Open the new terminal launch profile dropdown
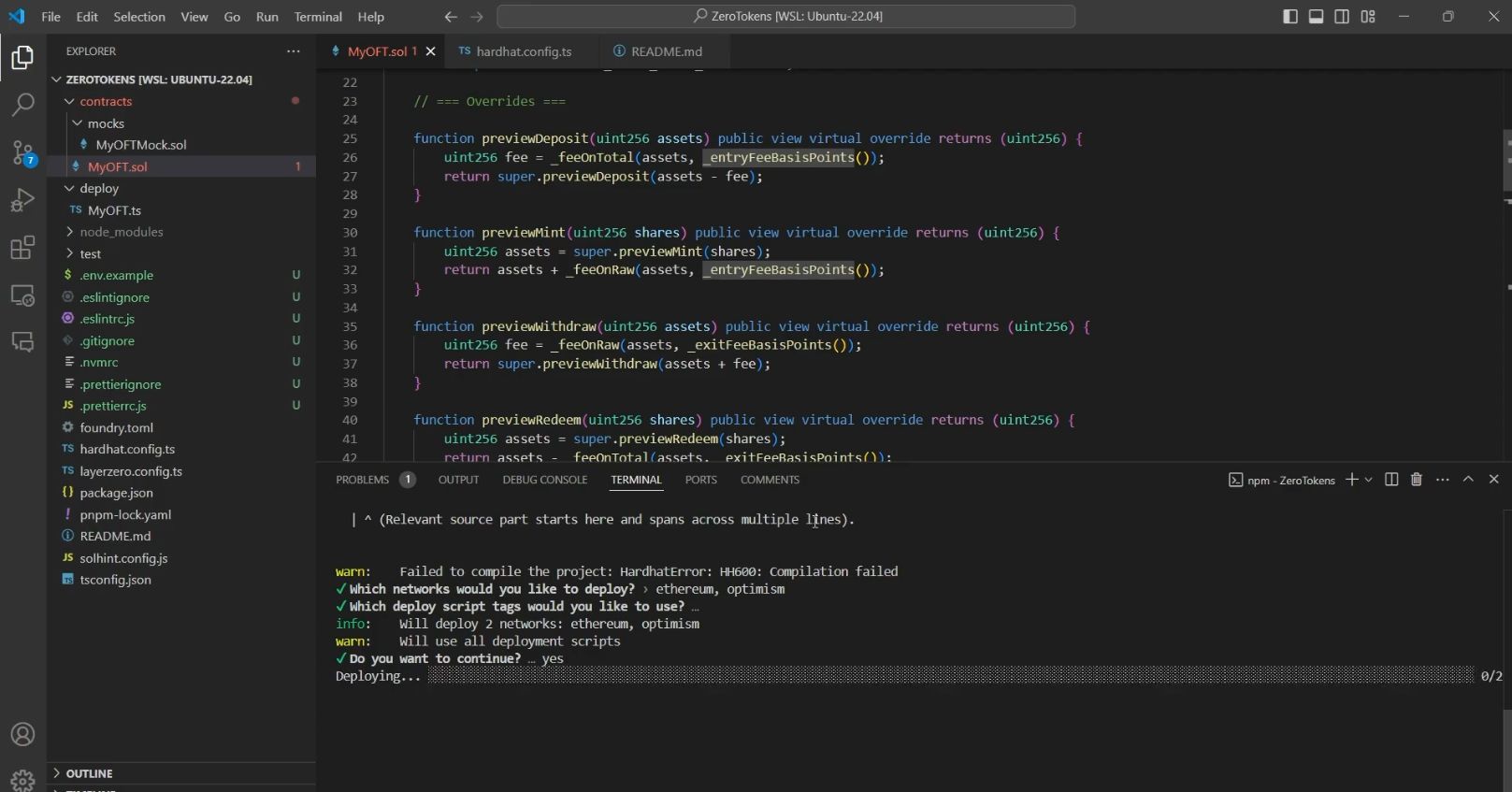 tap(1369, 480)
